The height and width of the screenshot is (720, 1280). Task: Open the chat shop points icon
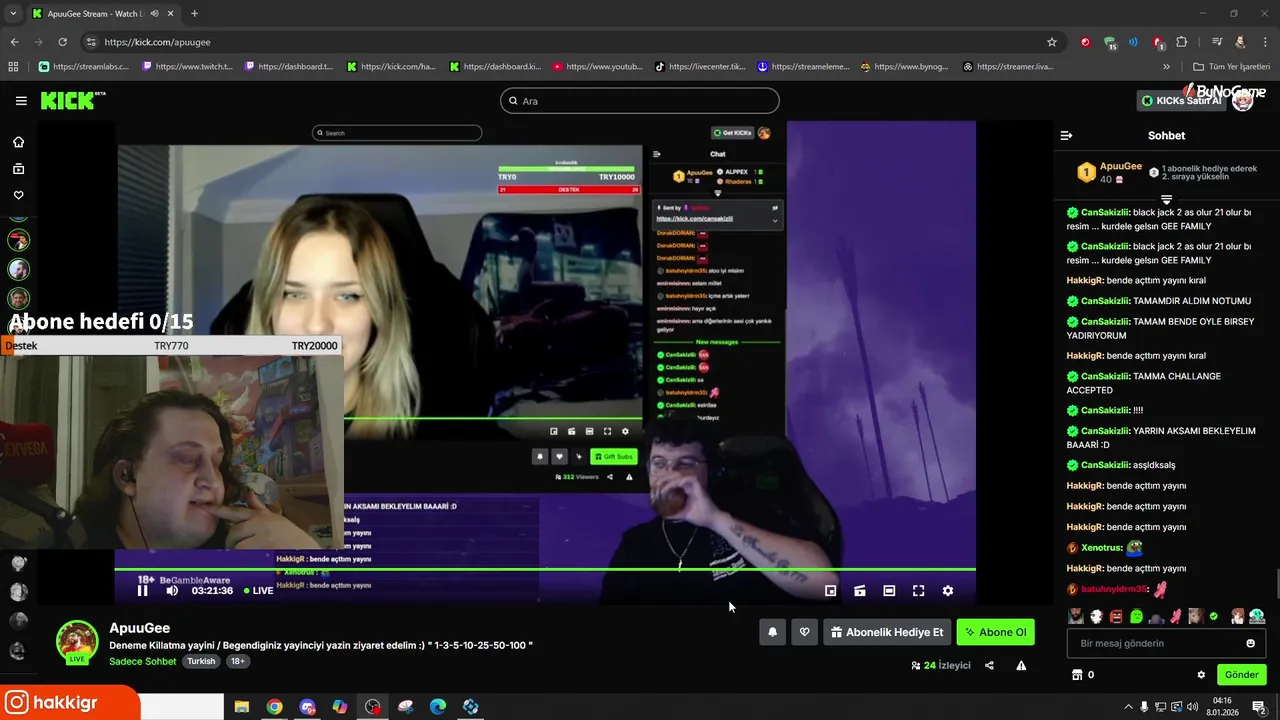(1077, 674)
